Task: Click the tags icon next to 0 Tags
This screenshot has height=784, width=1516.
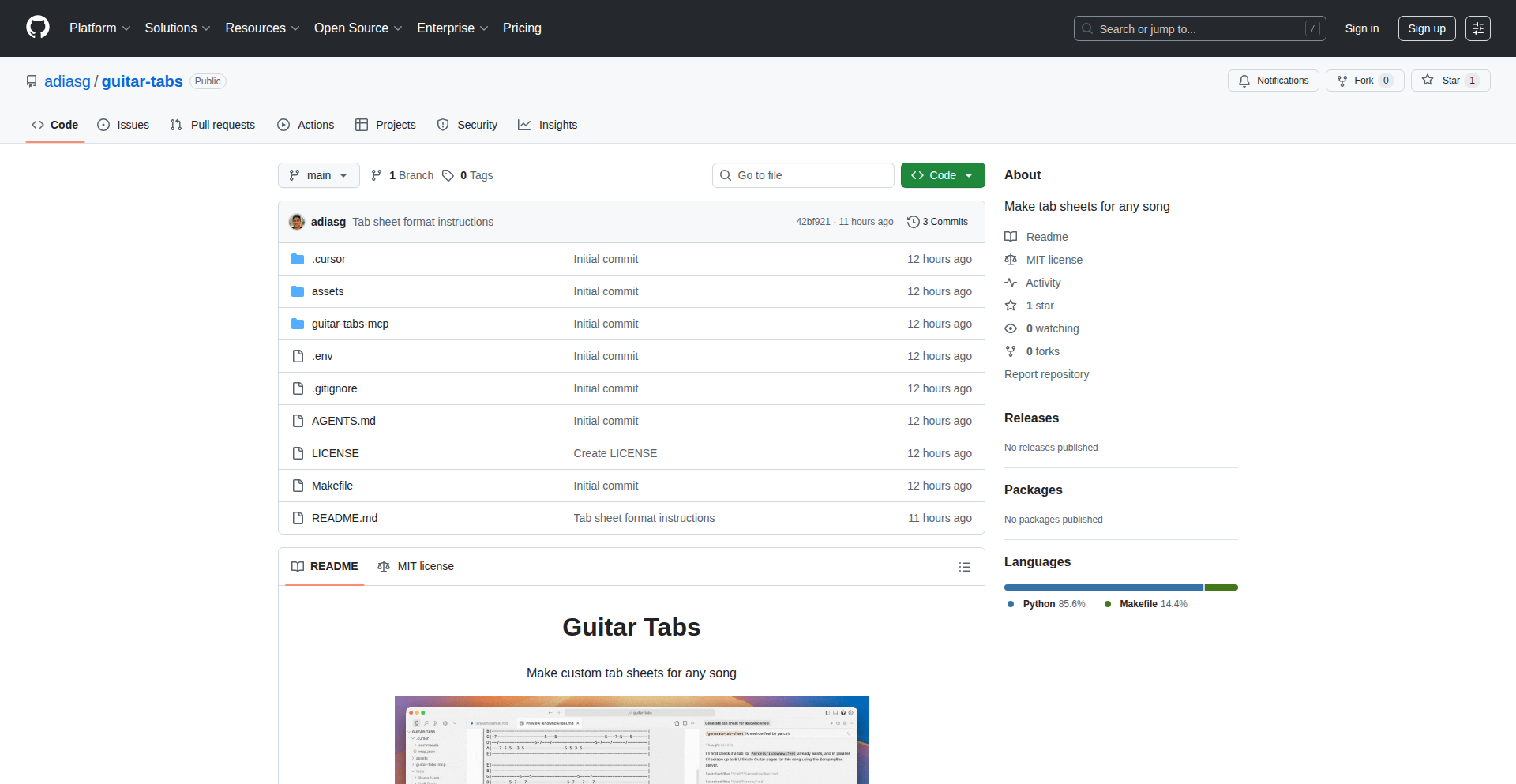Action: [448, 175]
